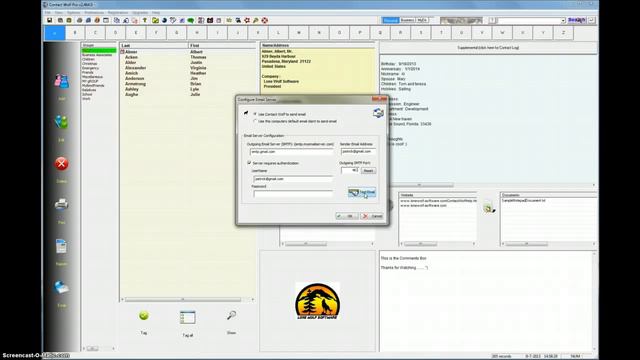The height and width of the screenshot is (360, 640).
Task: Open the View menu
Action: pyautogui.click(x=59, y=13)
